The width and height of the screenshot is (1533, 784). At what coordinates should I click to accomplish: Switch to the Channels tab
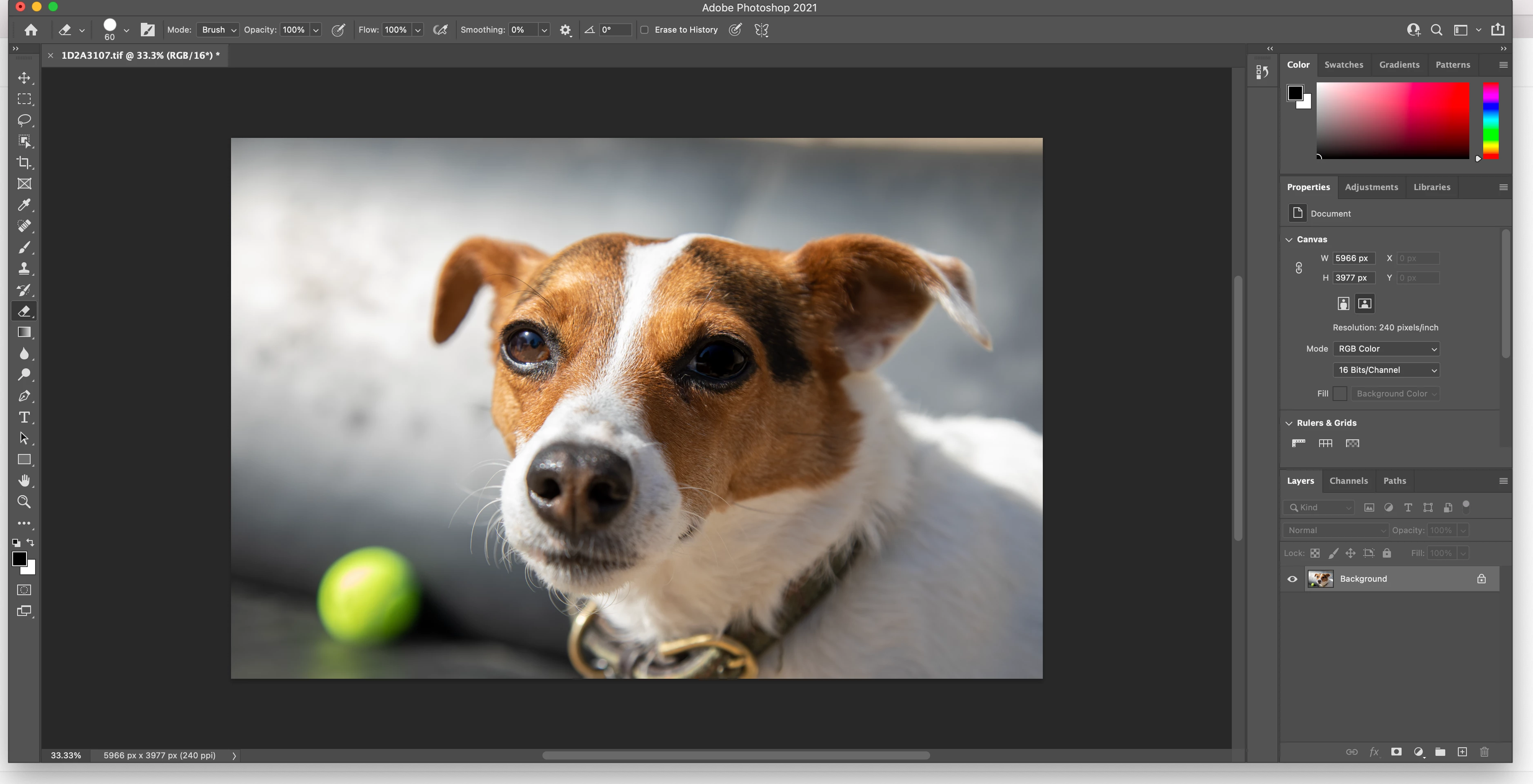pos(1349,481)
